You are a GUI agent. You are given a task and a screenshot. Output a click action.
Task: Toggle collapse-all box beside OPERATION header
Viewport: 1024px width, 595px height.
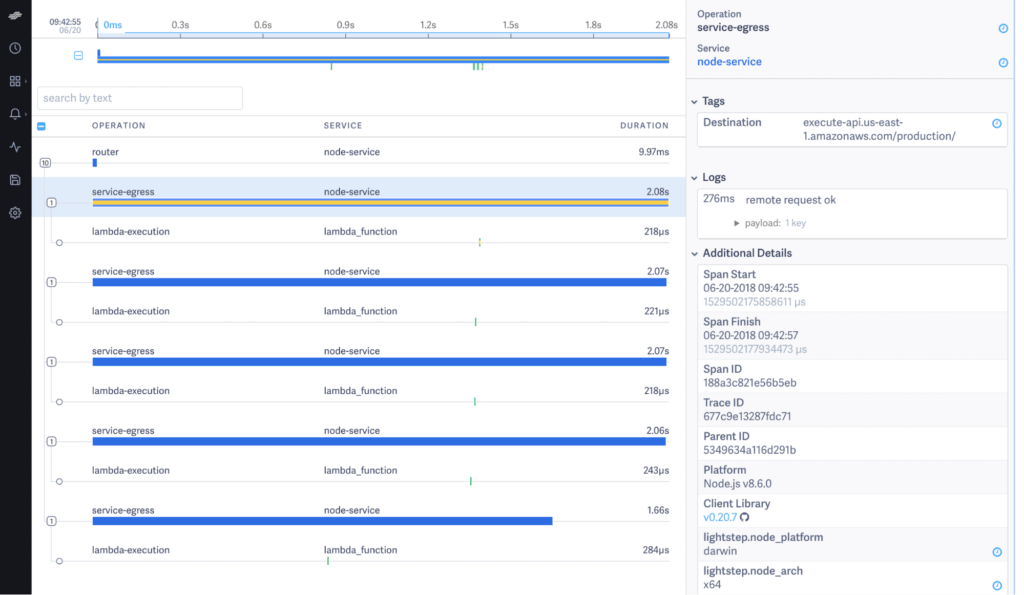[x=41, y=126]
